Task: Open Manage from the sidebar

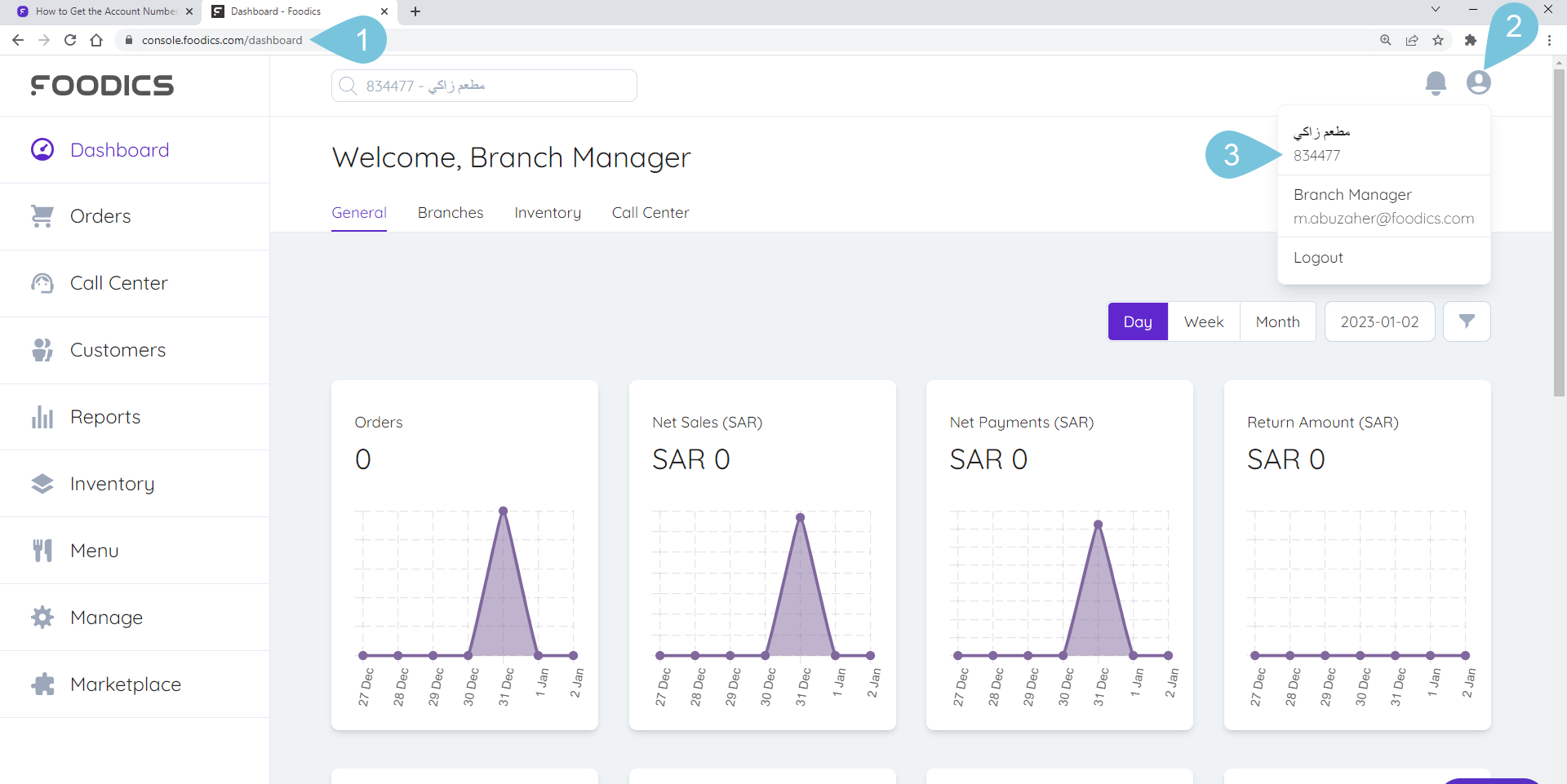Action: coord(135,618)
